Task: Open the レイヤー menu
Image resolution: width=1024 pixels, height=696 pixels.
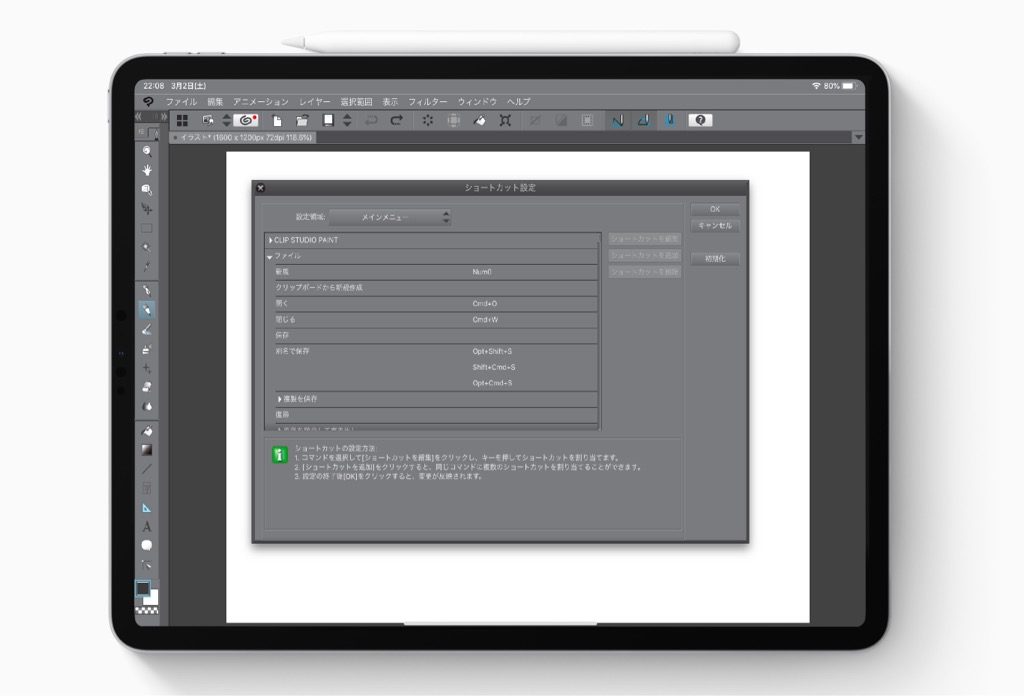Action: (x=315, y=102)
